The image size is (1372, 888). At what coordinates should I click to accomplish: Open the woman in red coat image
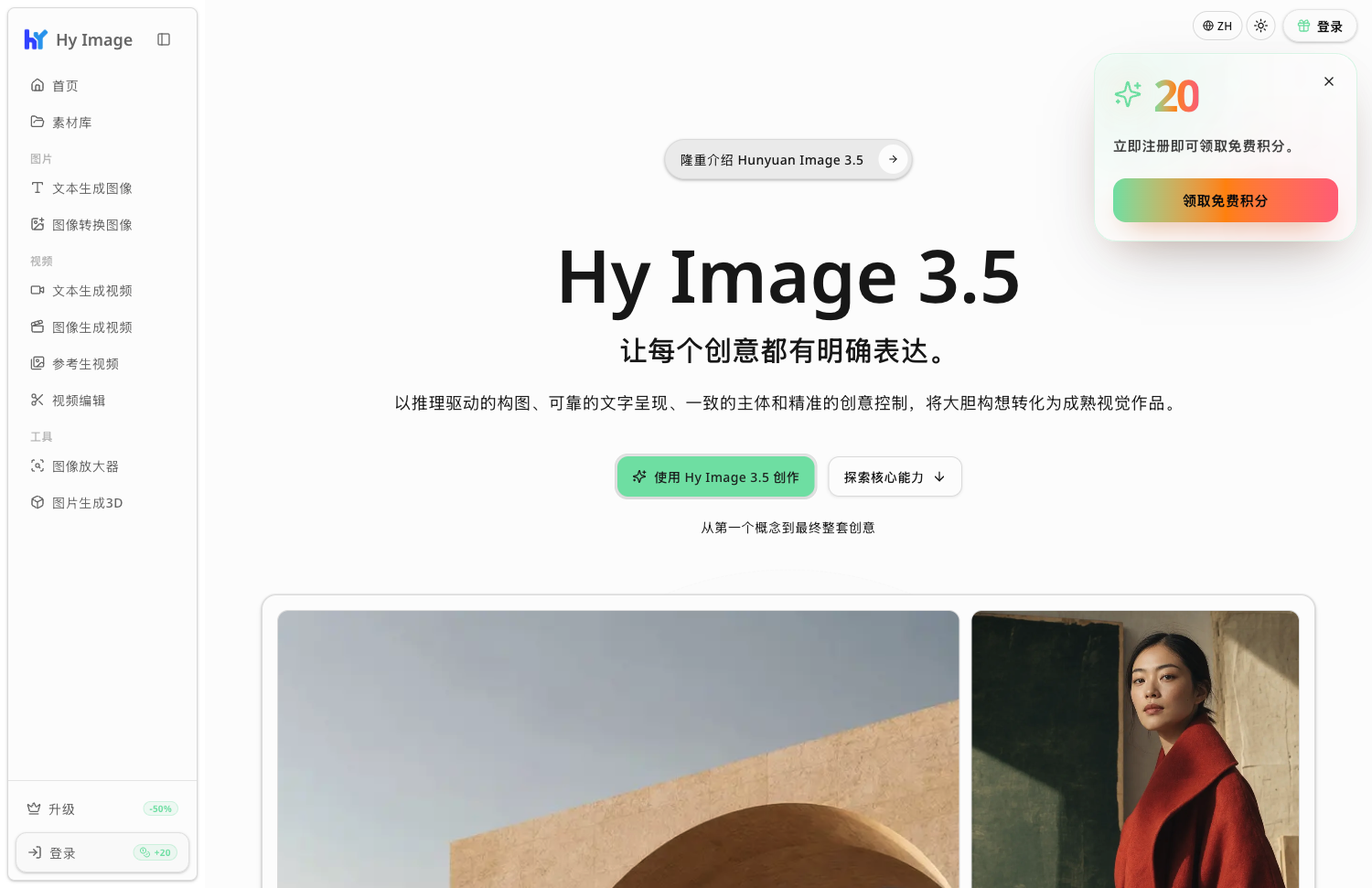1135,750
